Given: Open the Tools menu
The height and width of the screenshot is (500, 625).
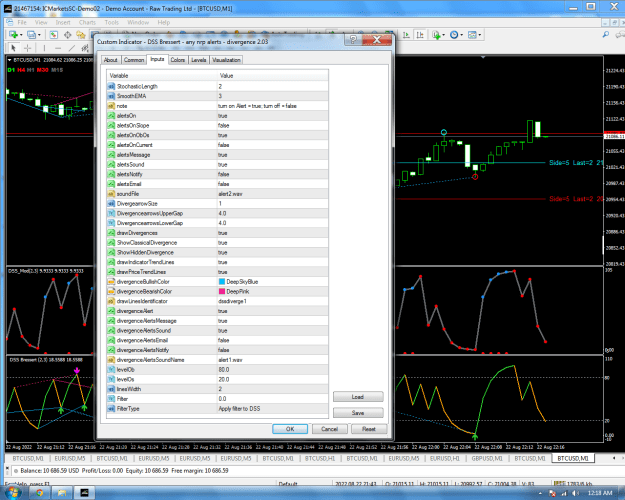Looking at the screenshot, I should click(111, 22).
